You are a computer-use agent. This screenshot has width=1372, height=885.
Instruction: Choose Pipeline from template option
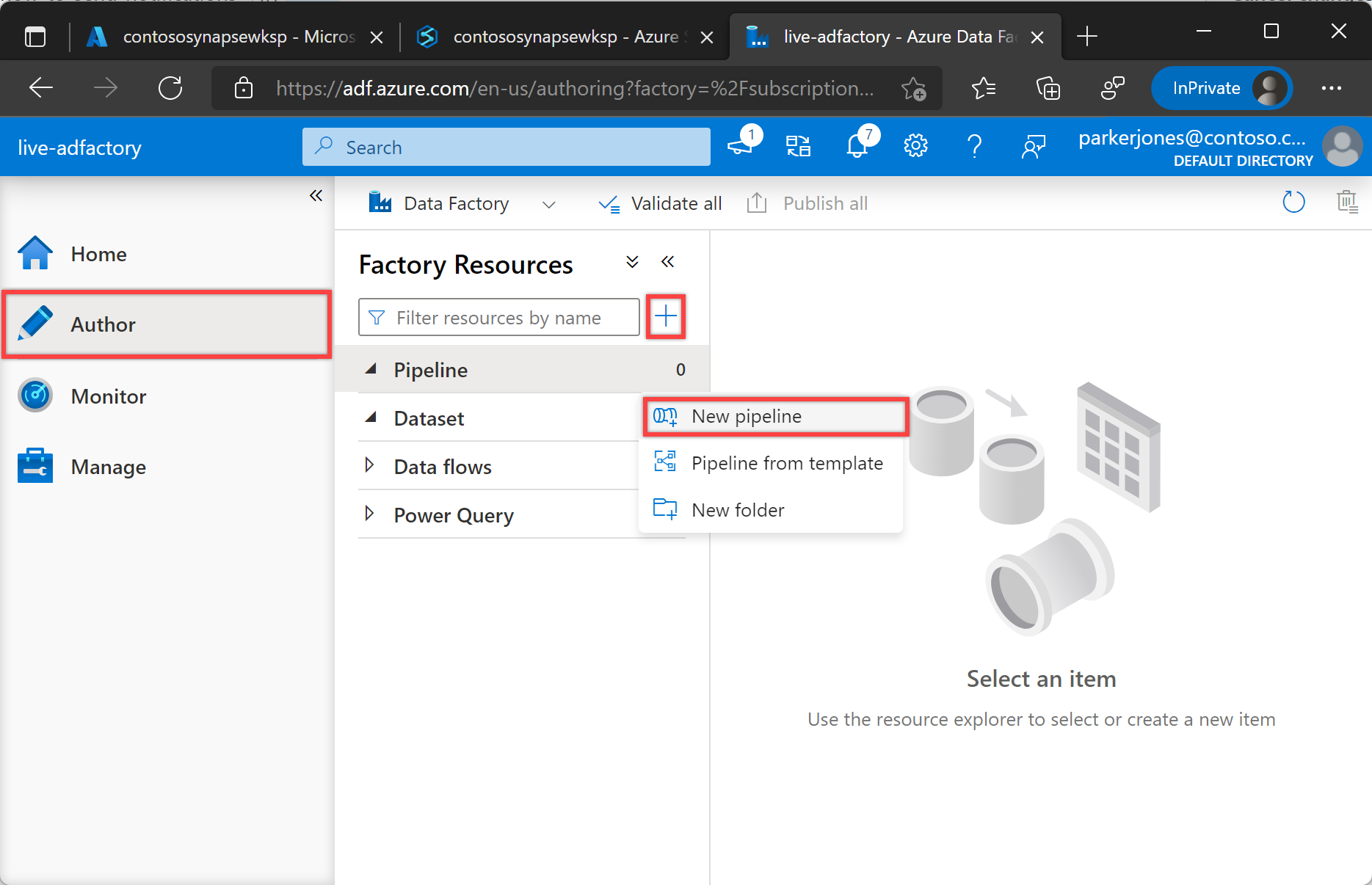click(x=786, y=463)
